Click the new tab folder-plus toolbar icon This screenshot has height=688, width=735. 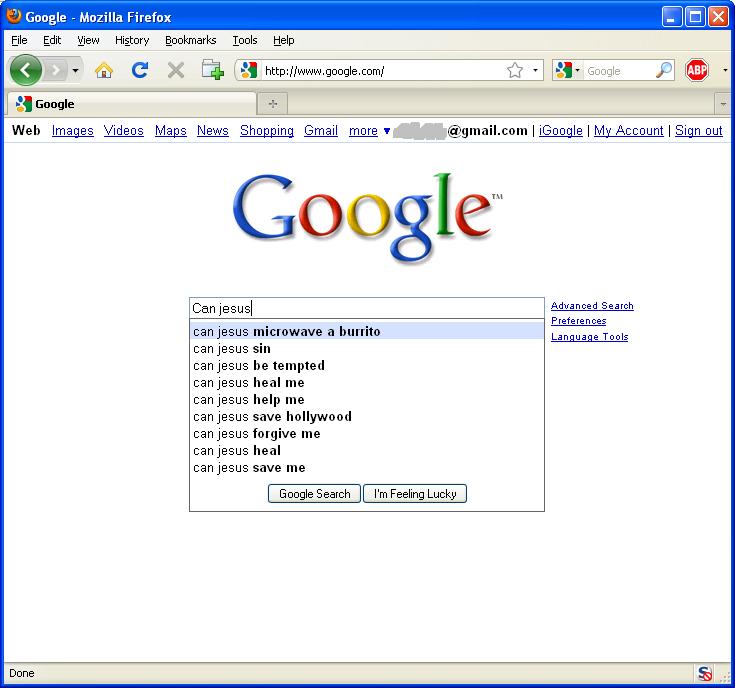(212, 70)
